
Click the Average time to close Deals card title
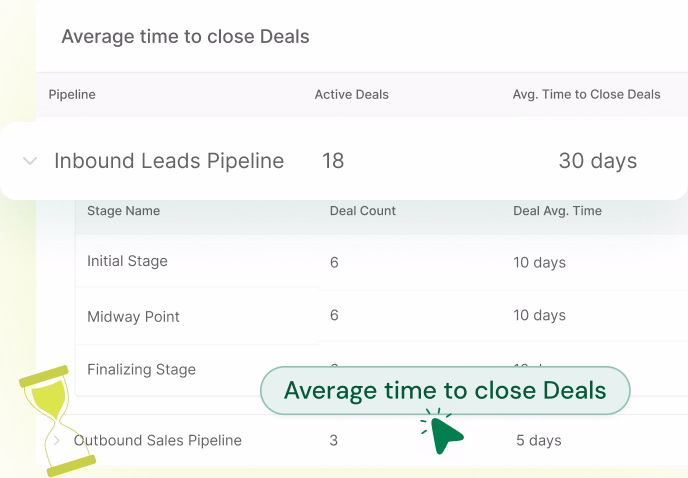[185, 36]
